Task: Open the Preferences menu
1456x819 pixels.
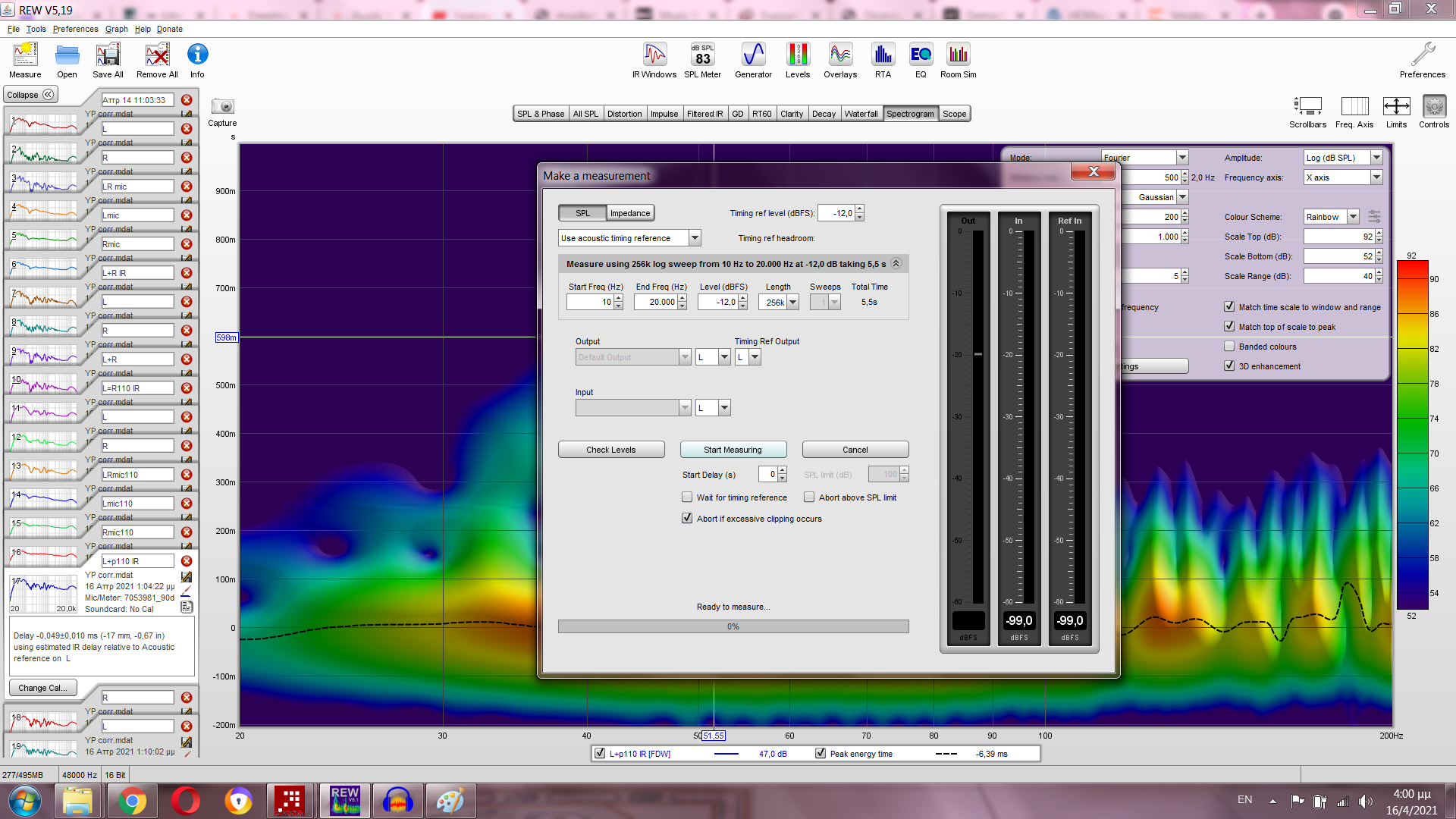Action: point(75,29)
